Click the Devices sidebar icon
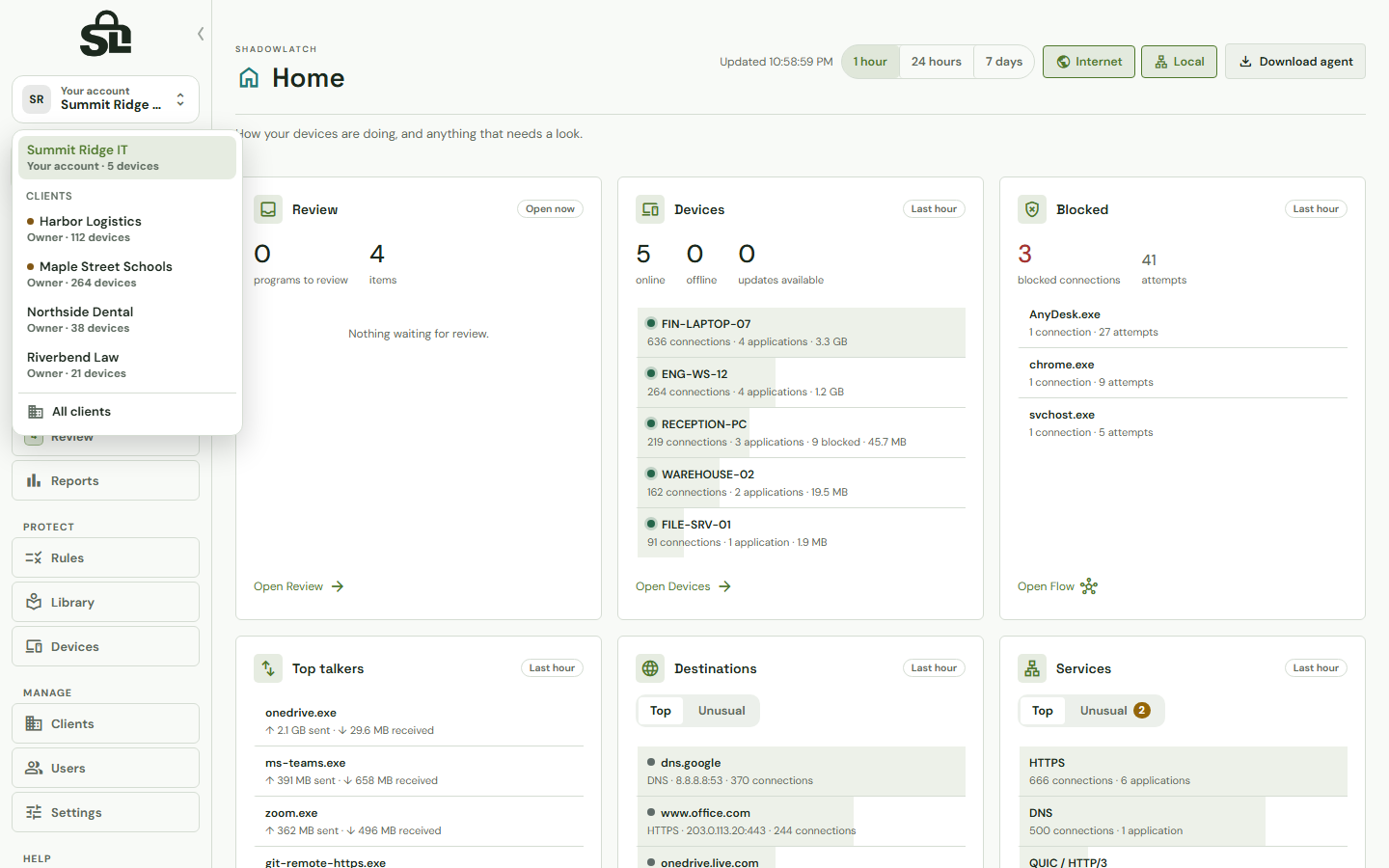This screenshot has height=868, width=1389. 34,646
